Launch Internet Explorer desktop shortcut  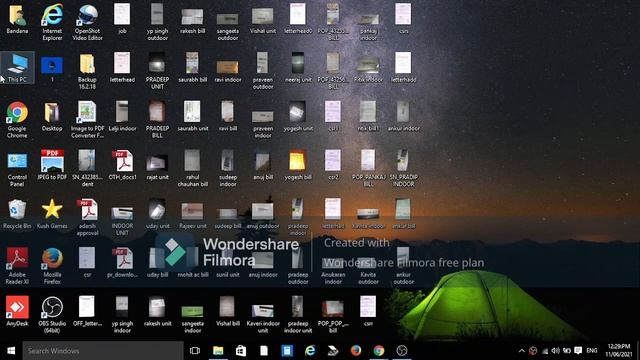click(52, 22)
